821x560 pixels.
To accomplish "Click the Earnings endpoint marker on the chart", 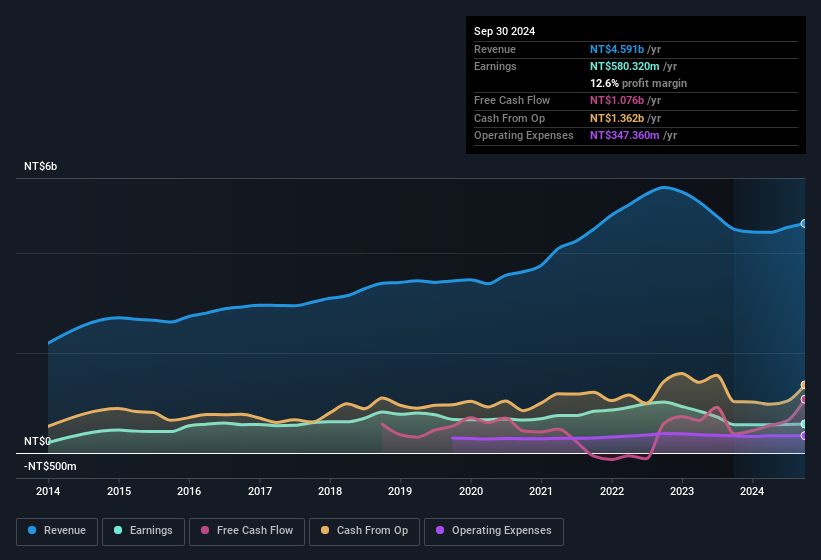I will [x=804, y=424].
